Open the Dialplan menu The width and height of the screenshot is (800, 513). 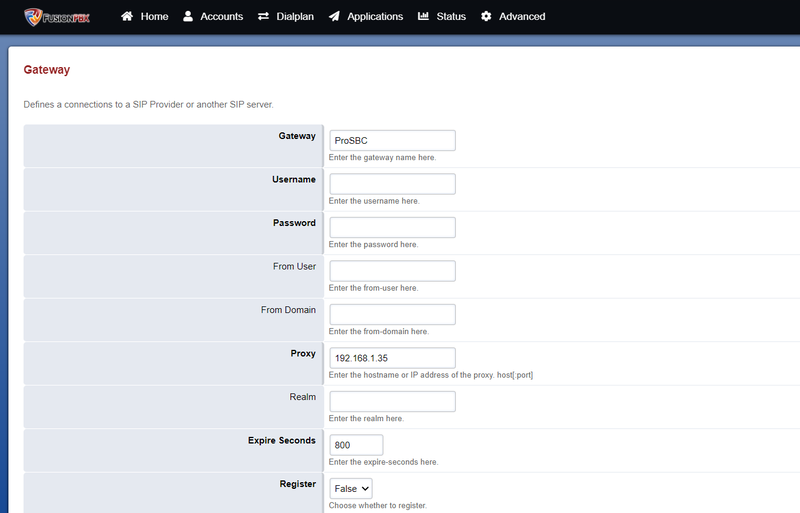pyautogui.click(x=286, y=16)
